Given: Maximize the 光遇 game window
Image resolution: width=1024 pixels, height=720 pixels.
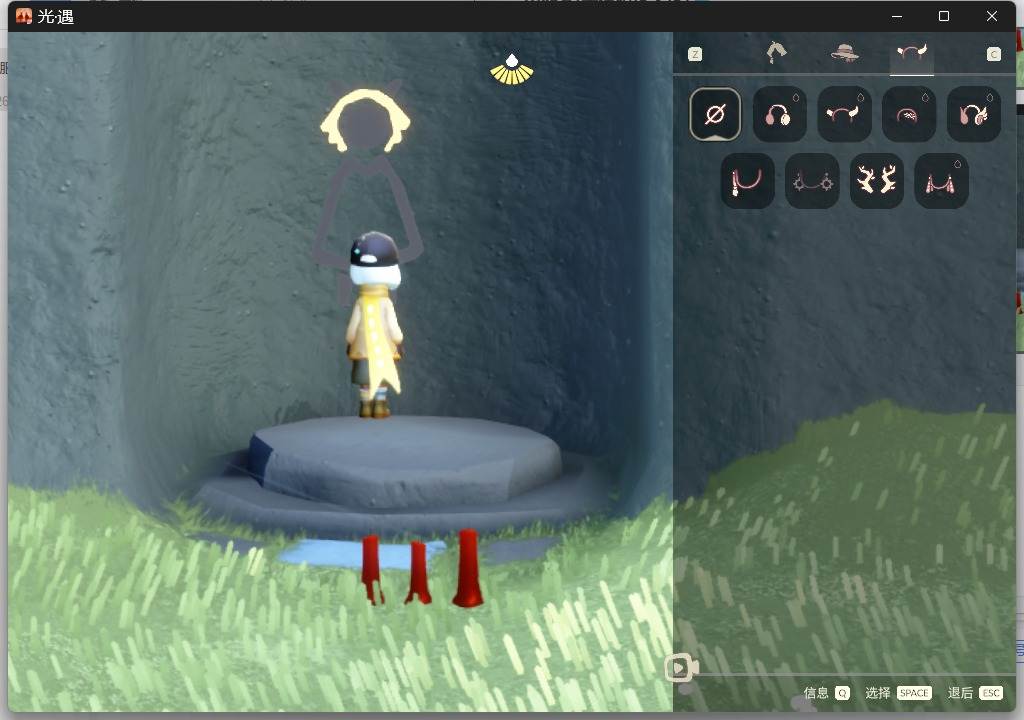Looking at the screenshot, I should click(944, 16).
